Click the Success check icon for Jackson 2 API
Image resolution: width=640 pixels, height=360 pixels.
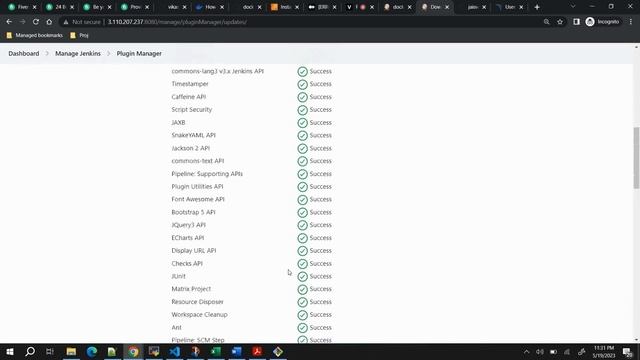[302, 149]
